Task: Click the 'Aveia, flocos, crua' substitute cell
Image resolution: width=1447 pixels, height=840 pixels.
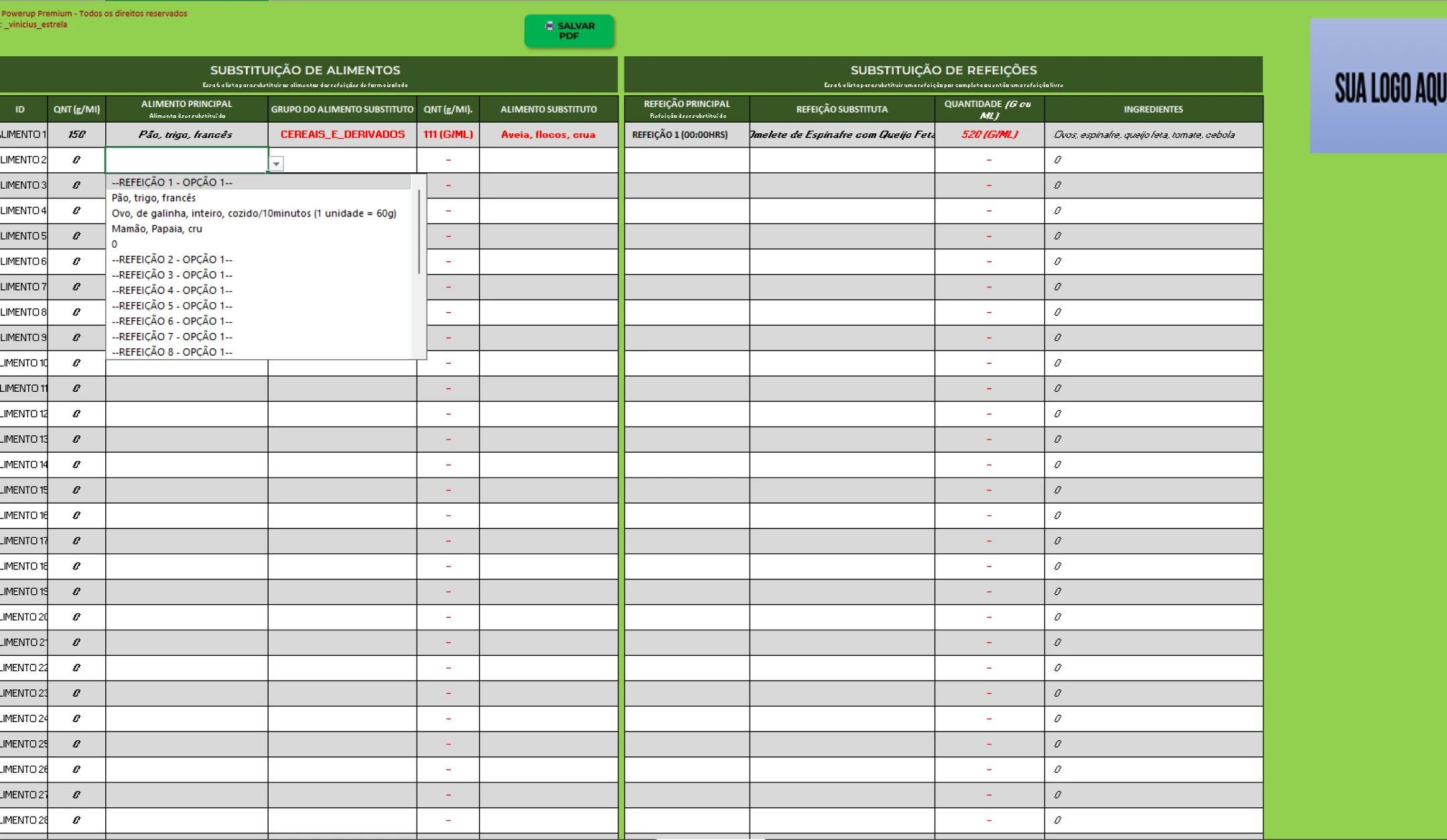Action: (x=548, y=135)
